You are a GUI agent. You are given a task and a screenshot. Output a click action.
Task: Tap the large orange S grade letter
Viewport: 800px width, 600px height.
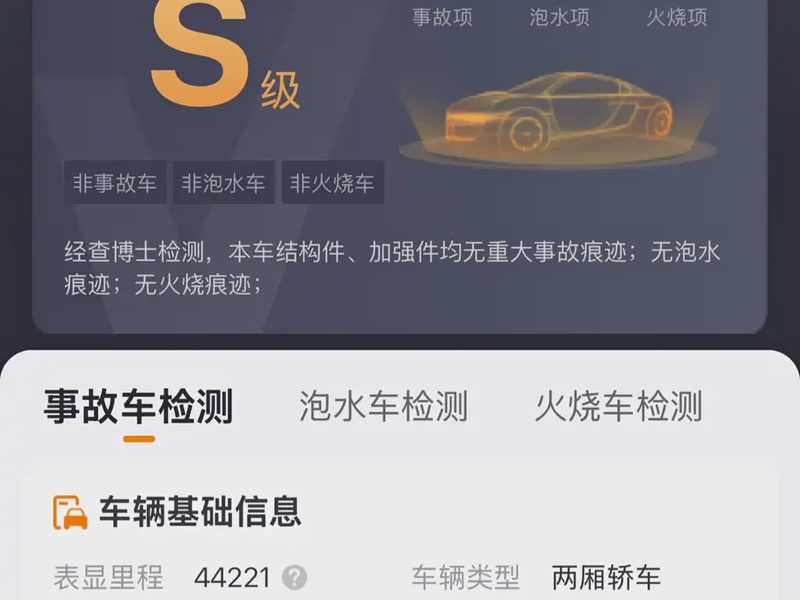pos(200,53)
